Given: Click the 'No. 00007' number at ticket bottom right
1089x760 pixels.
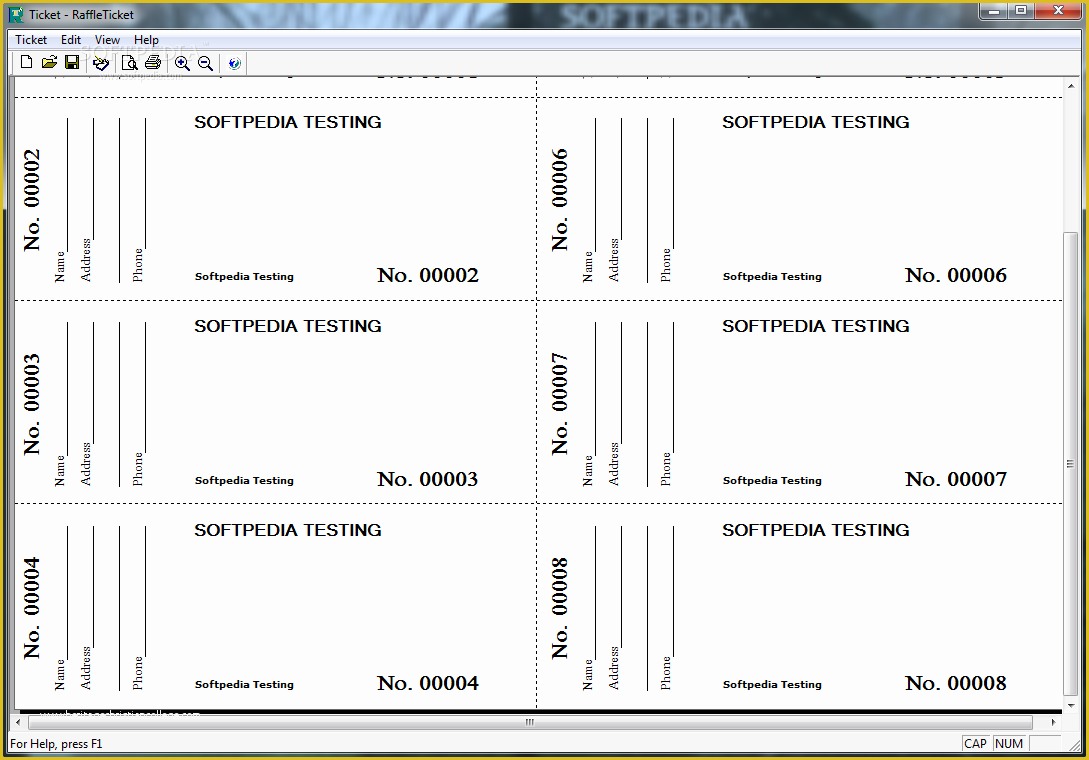Looking at the screenshot, I should pyautogui.click(x=956, y=479).
